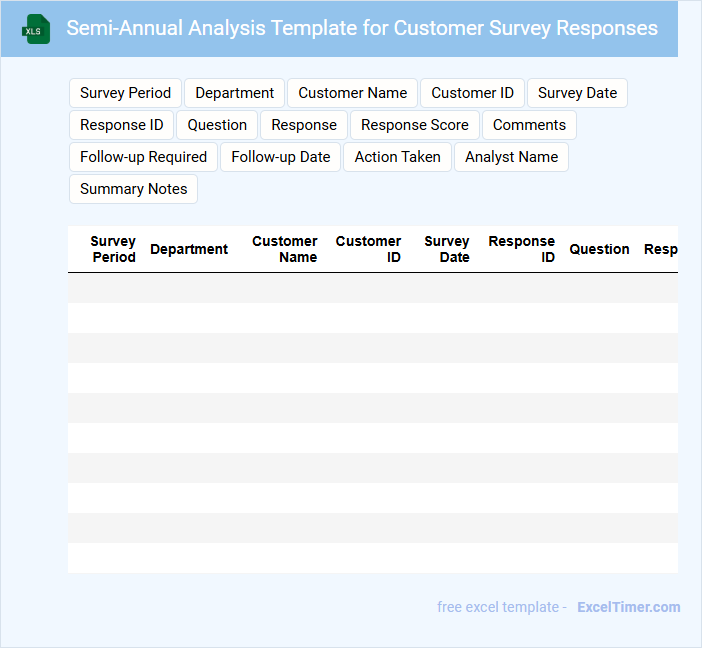Select the Response Score tag
Image resolution: width=702 pixels, height=648 pixels.
(x=414, y=125)
